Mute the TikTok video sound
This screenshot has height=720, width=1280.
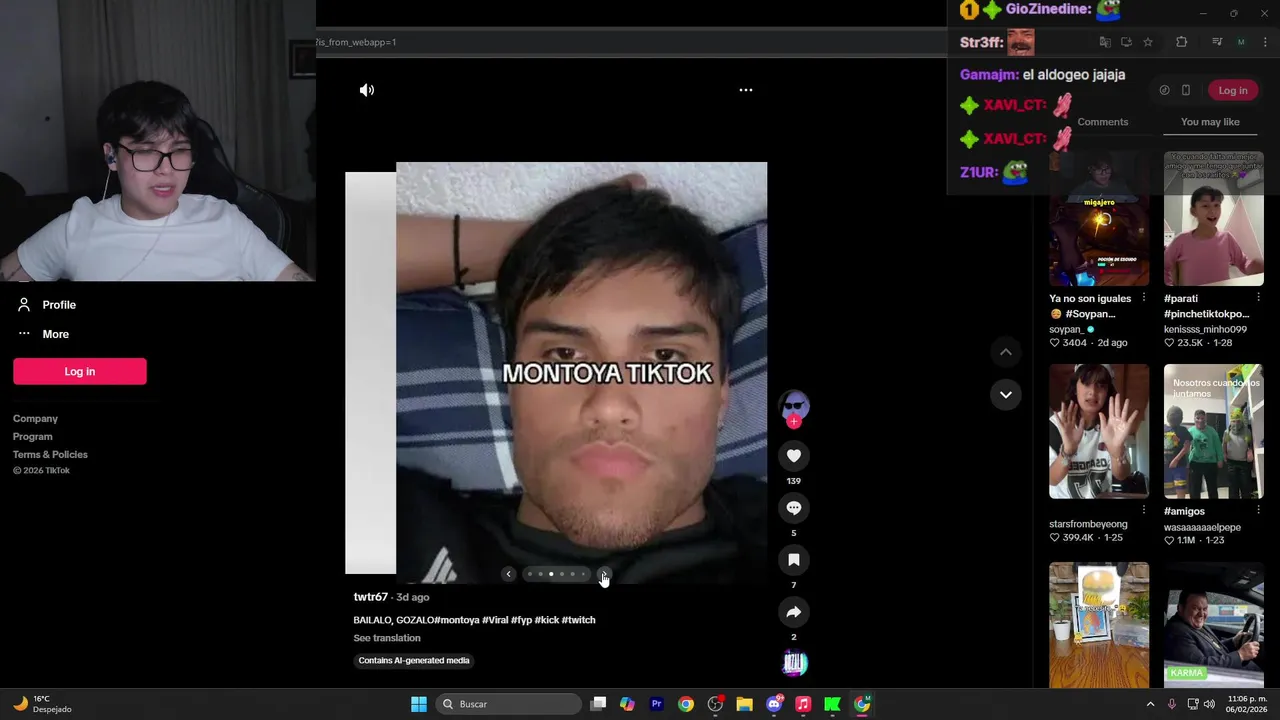coord(367,90)
